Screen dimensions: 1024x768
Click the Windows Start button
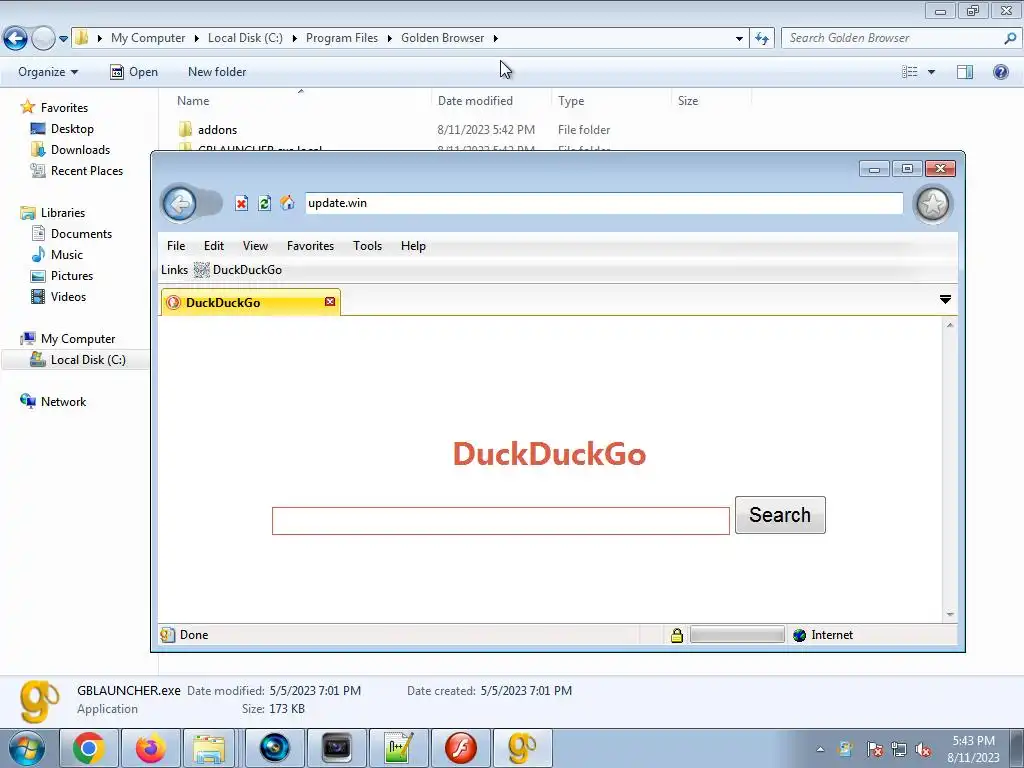click(x=26, y=748)
